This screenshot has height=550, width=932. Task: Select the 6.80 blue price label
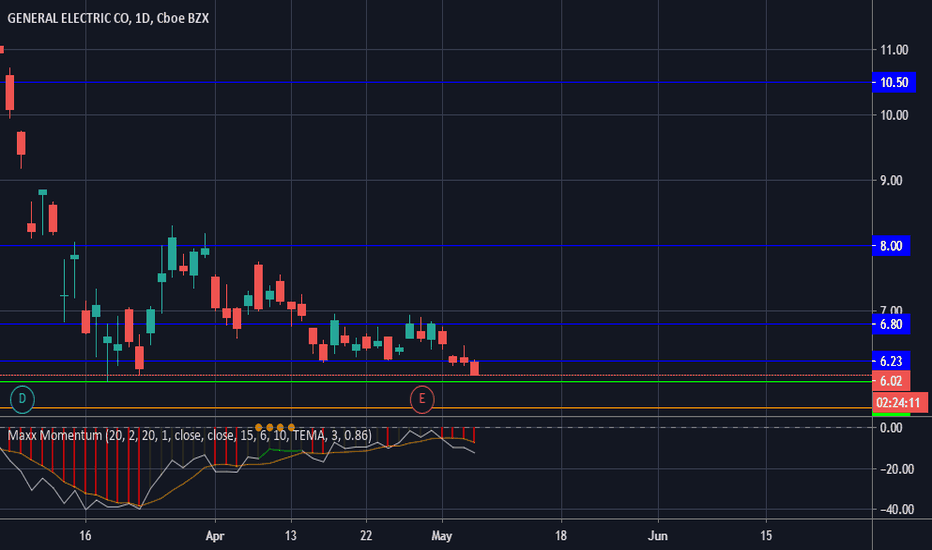pyautogui.click(x=890, y=324)
